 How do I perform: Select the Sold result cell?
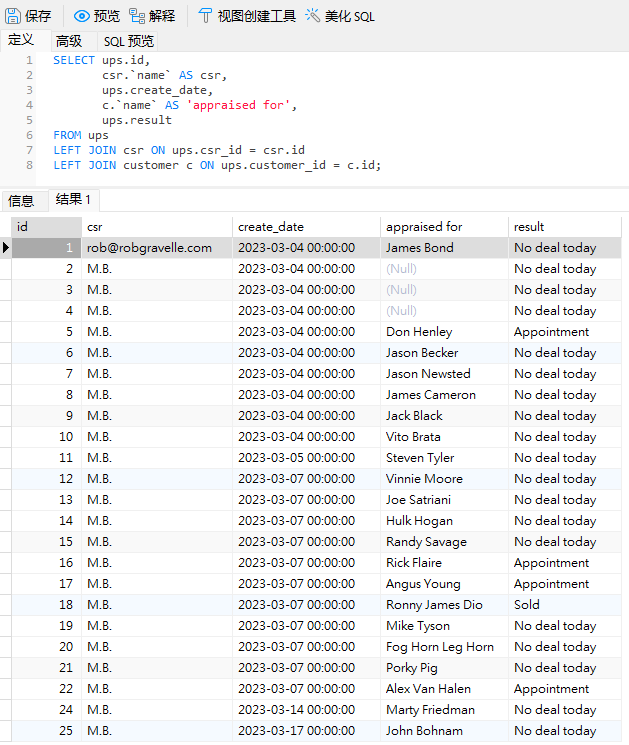[x=564, y=604]
